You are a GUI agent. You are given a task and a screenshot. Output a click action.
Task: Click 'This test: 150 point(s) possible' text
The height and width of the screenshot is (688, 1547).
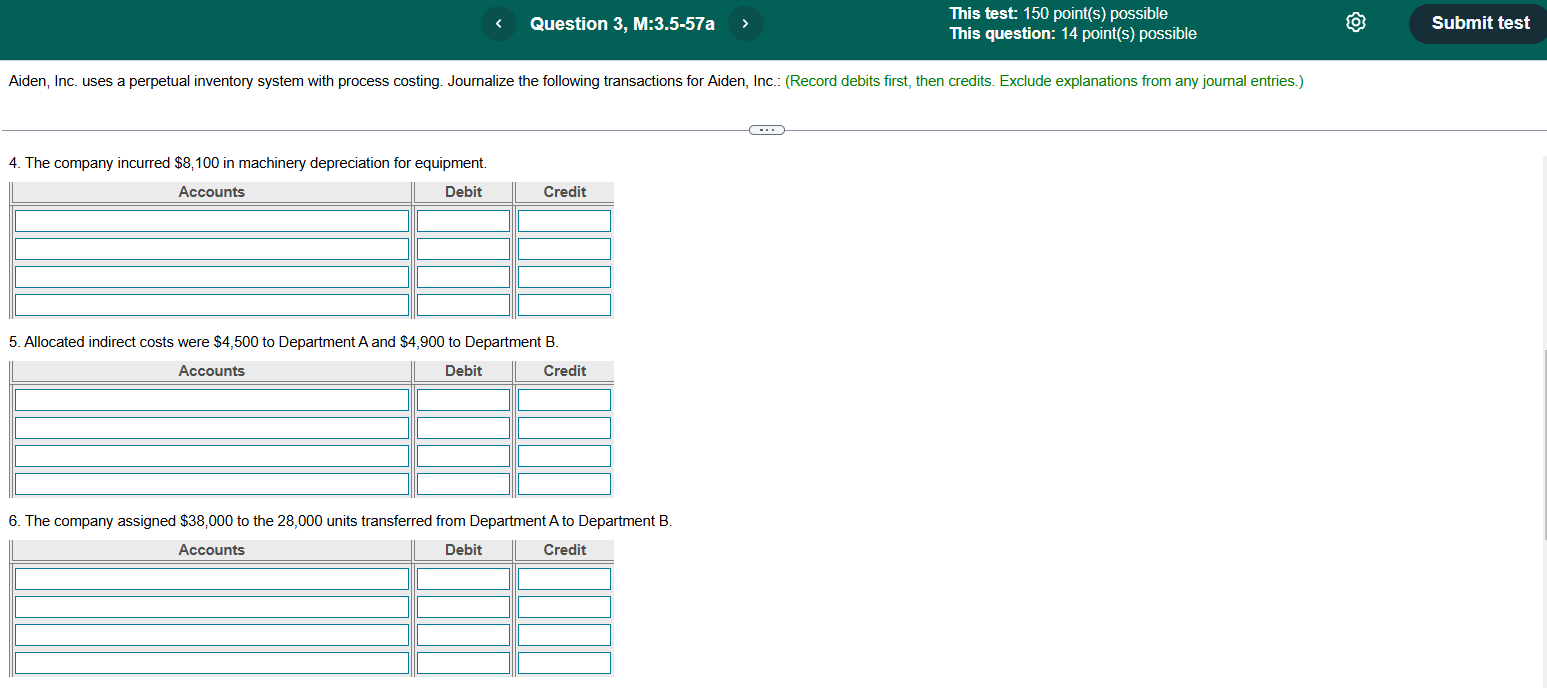tap(1058, 14)
